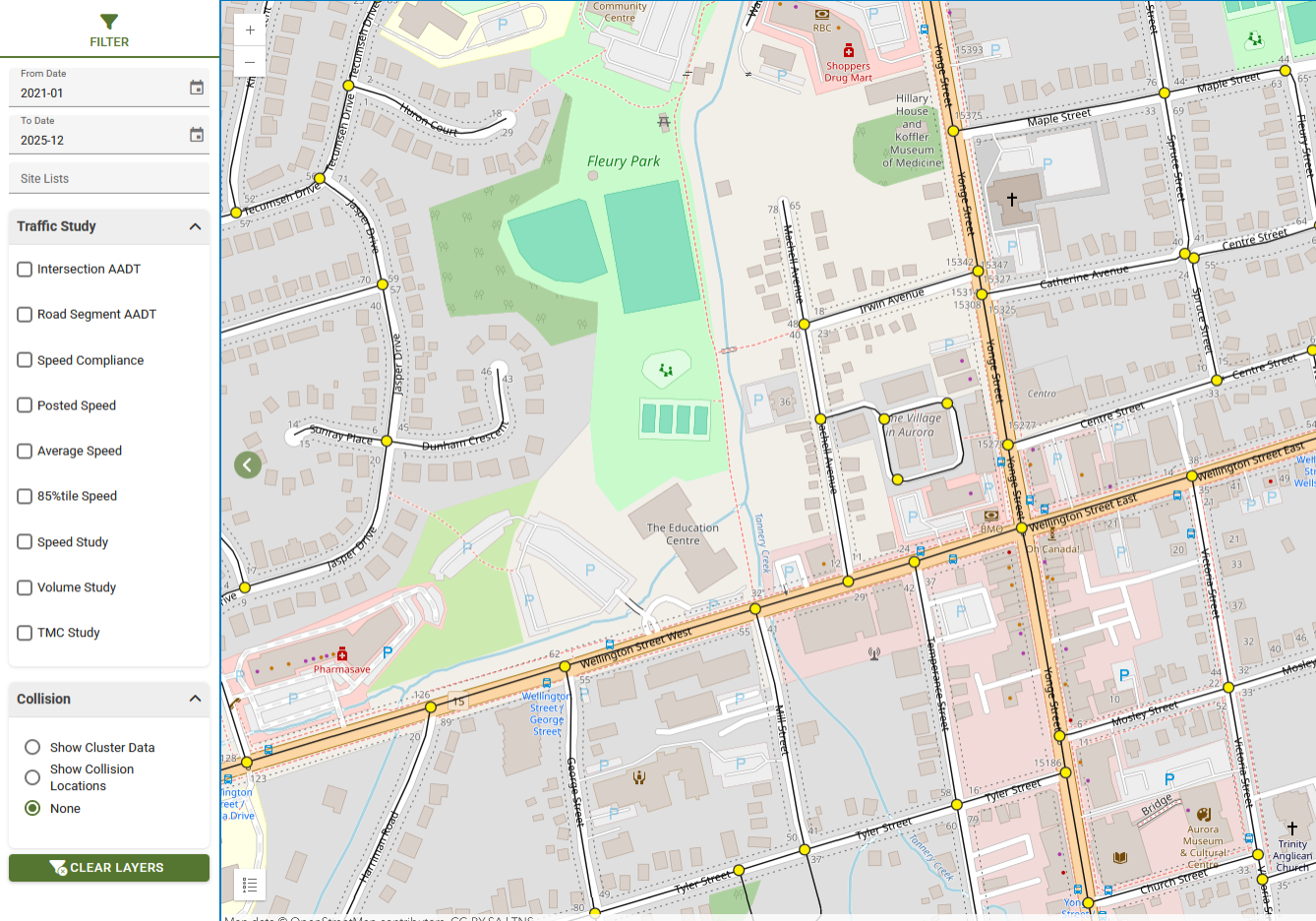
Task: Click the Fleury Park label
Action: click(624, 161)
